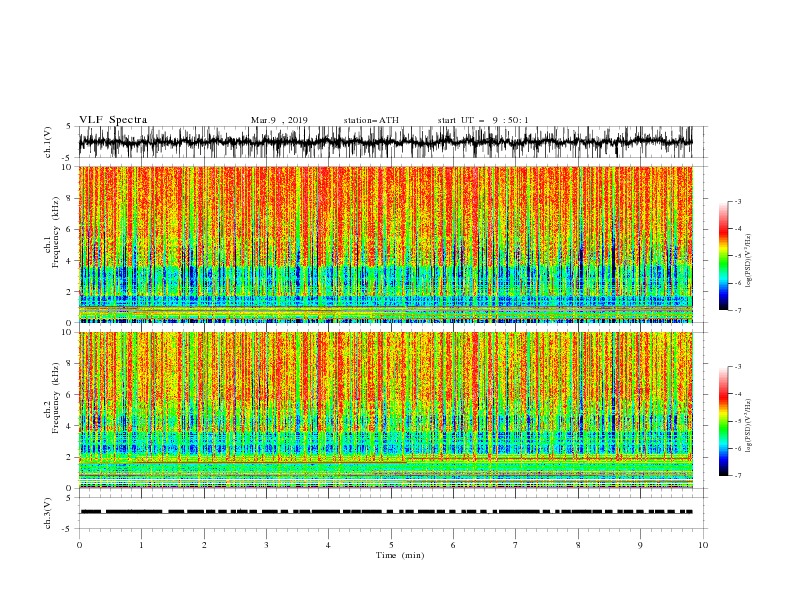Click the "3" tick on the time axis
The height and width of the screenshot is (612, 792).
[x=267, y=545]
